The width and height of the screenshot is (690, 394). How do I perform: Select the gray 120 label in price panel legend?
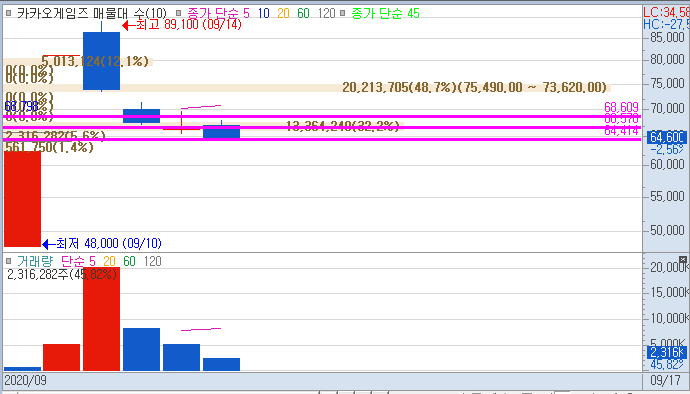tap(327, 13)
